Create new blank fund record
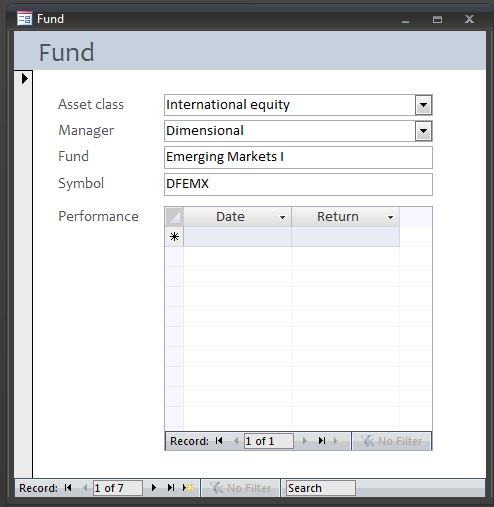Screen dimensions: 494x507 (188, 488)
